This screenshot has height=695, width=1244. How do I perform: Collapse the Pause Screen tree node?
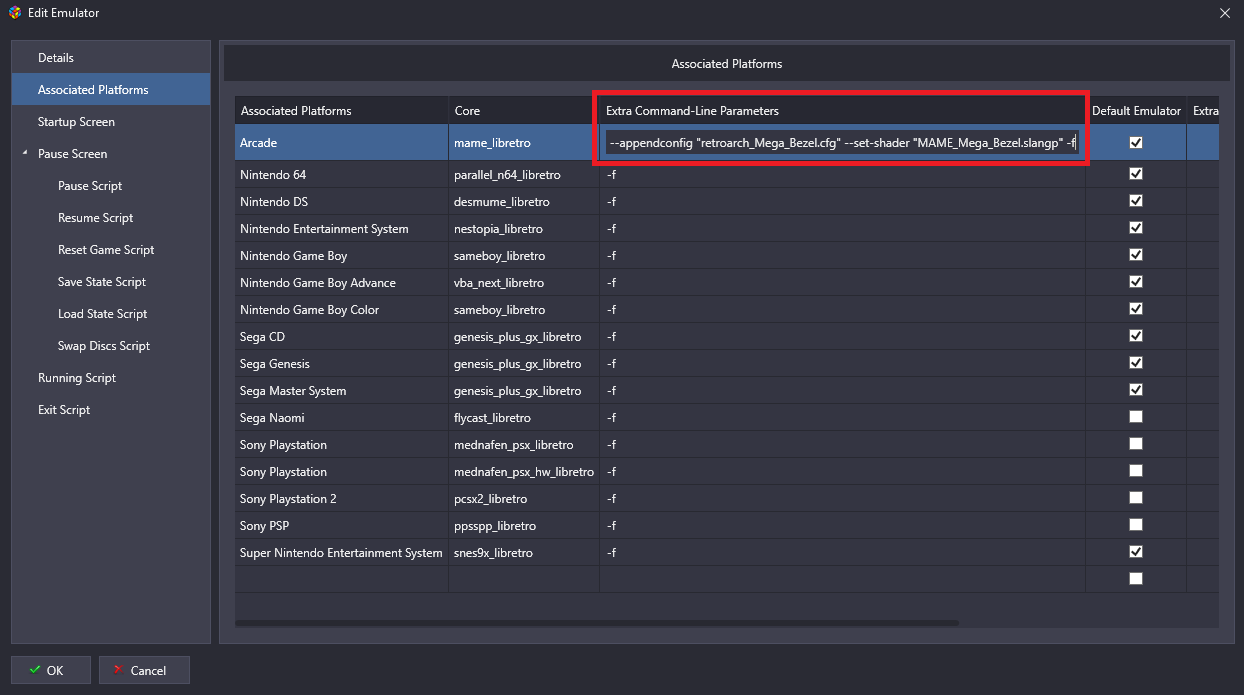click(x=24, y=154)
